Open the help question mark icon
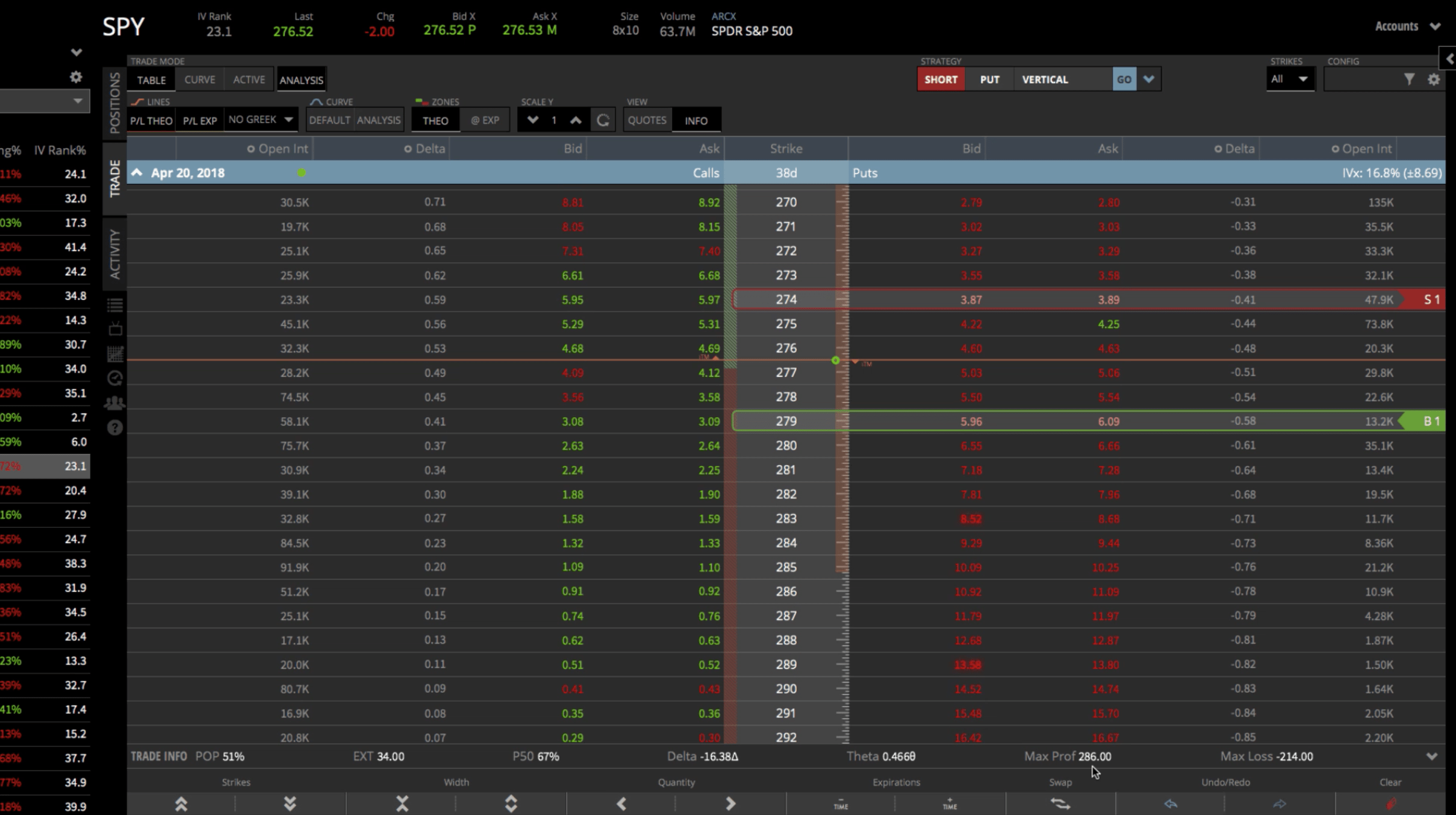The image size is (1456, 815). point(115,427)
